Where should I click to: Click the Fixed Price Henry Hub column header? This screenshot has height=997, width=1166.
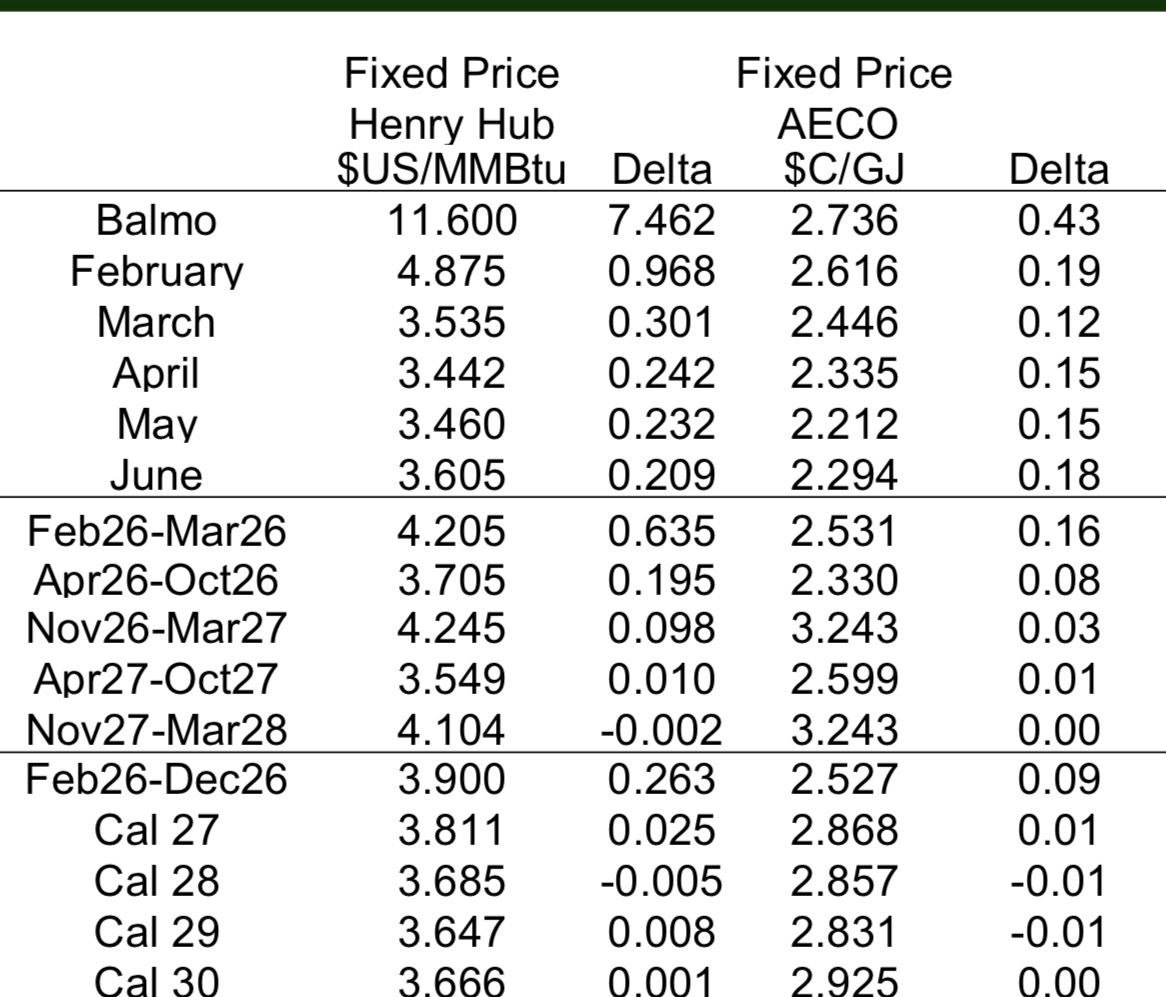451,122
